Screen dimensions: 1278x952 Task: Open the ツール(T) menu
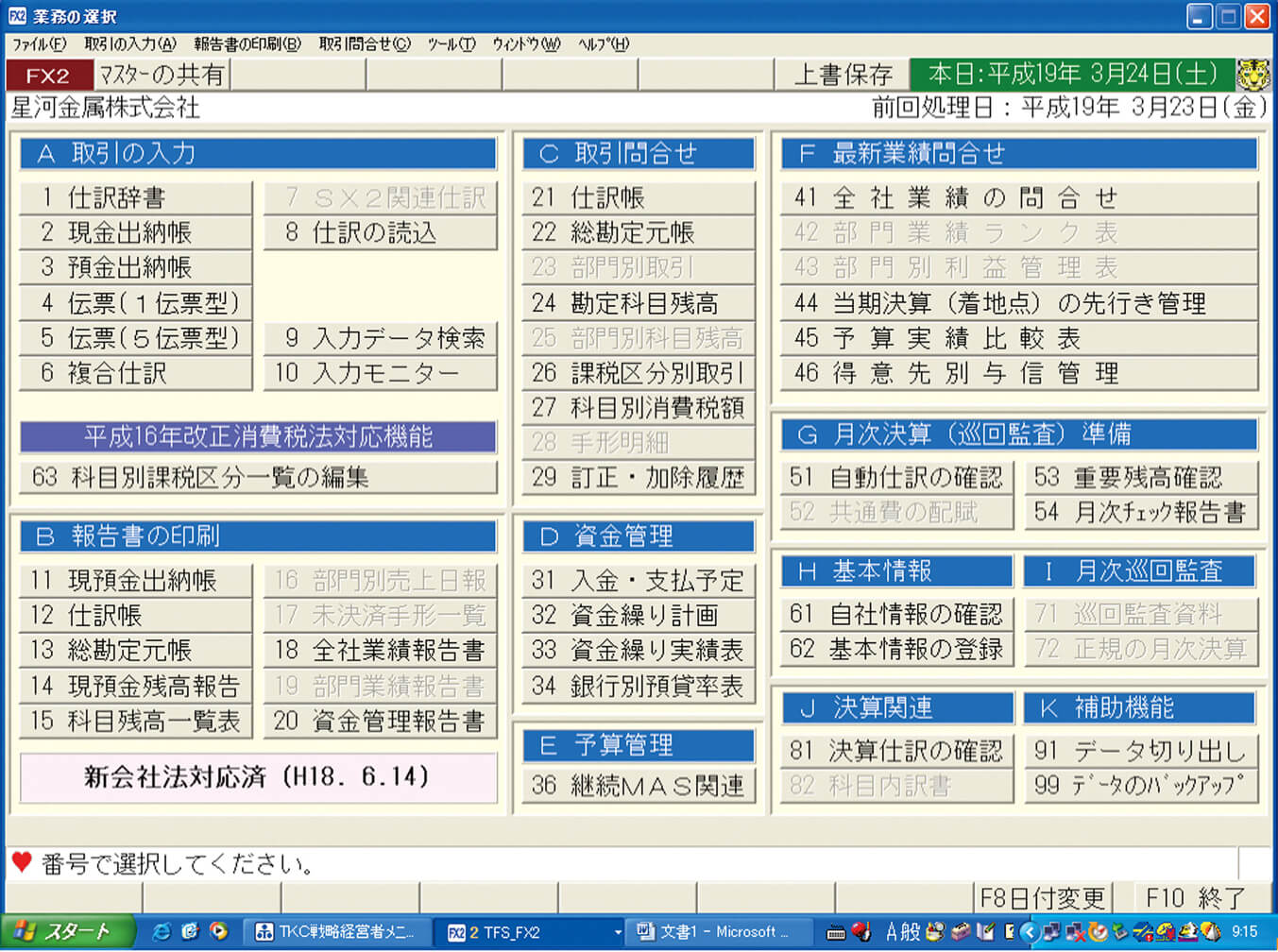452,43
